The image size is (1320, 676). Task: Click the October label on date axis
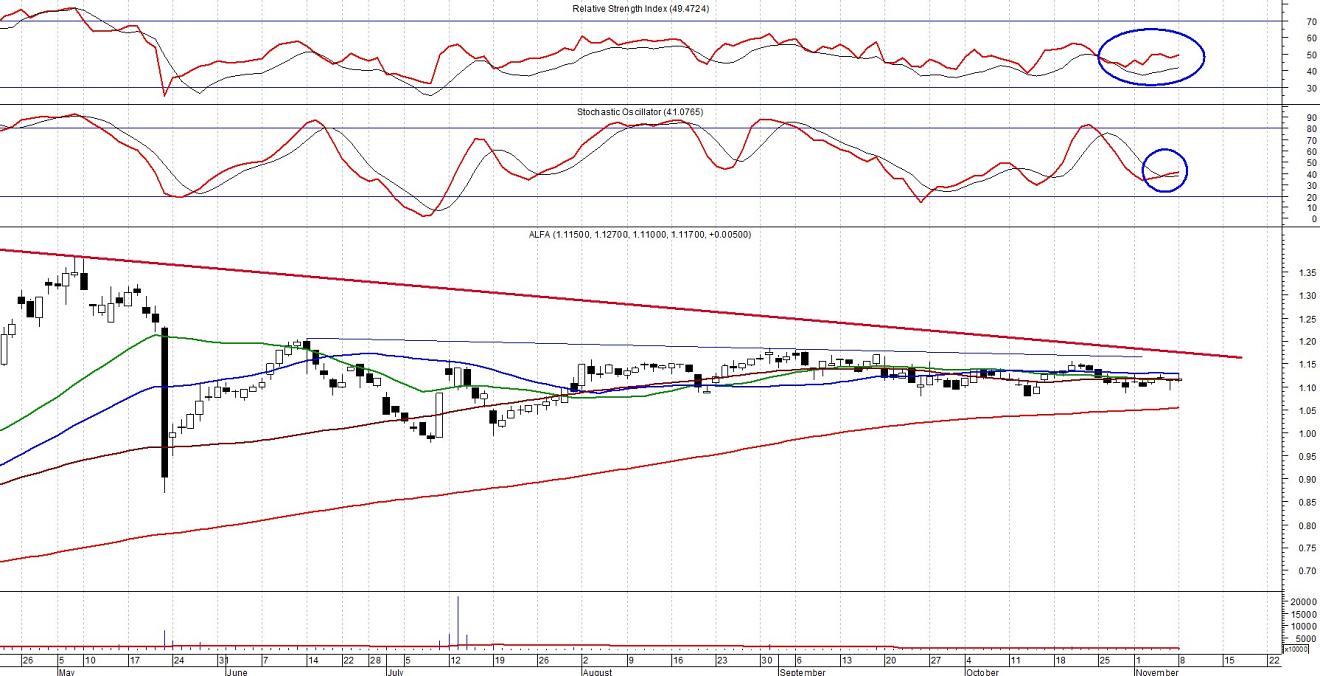point(982,672)
